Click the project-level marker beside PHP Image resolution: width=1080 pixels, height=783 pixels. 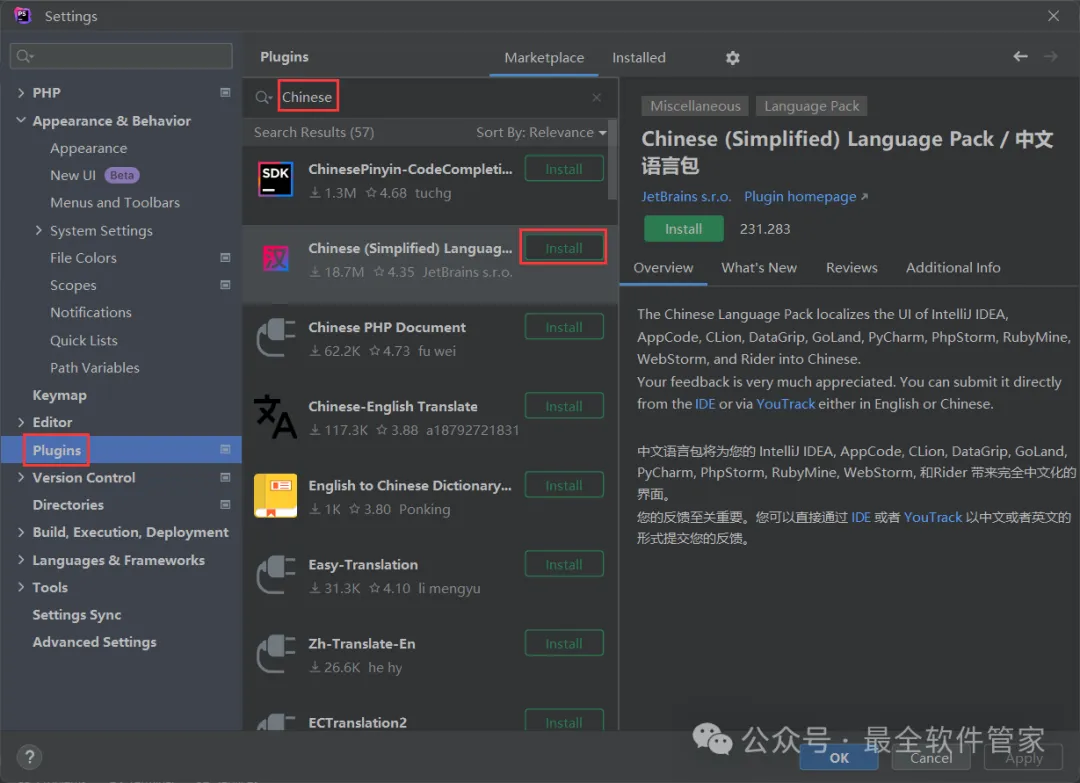tap(225, 92)
